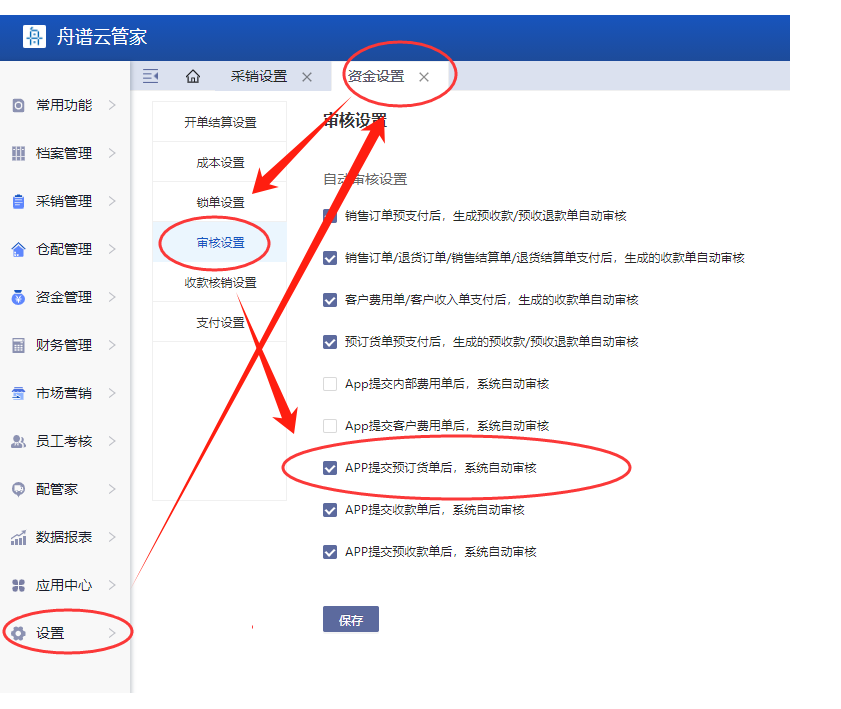Expand the 财务管理 menu chevron
841x709 pixels.
(x=112, y=345)
